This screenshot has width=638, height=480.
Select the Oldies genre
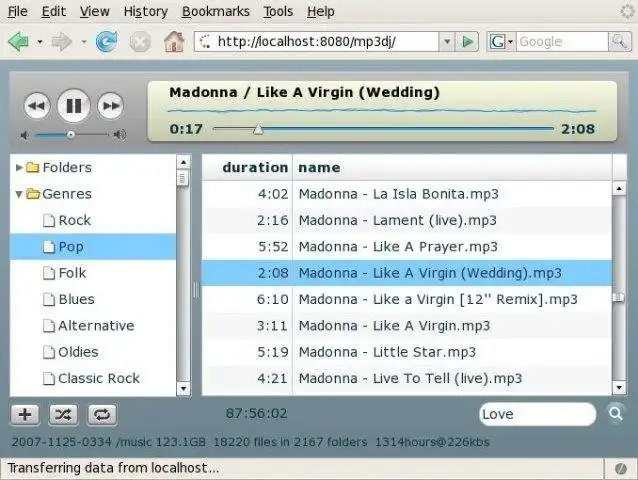point(93,352)
